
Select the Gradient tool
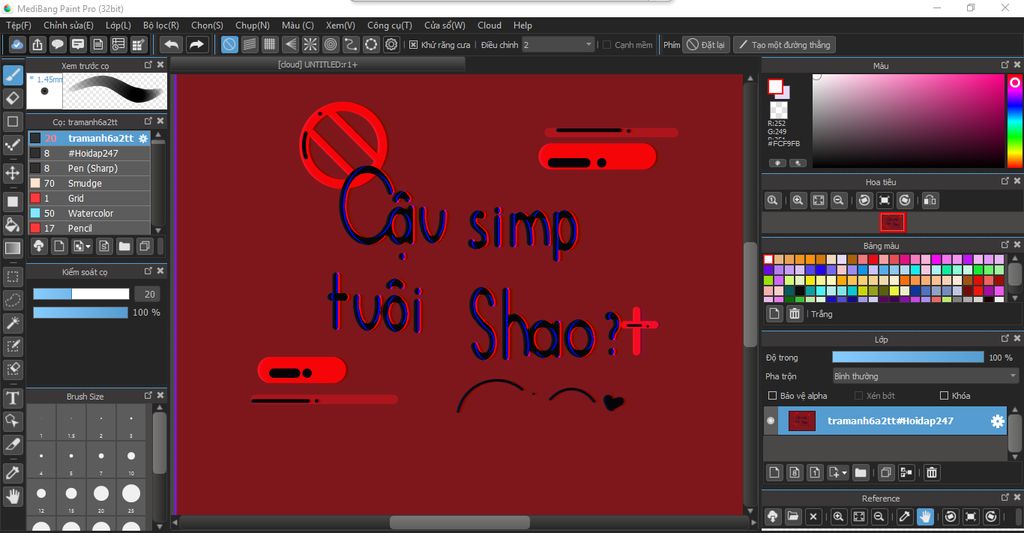12,248
